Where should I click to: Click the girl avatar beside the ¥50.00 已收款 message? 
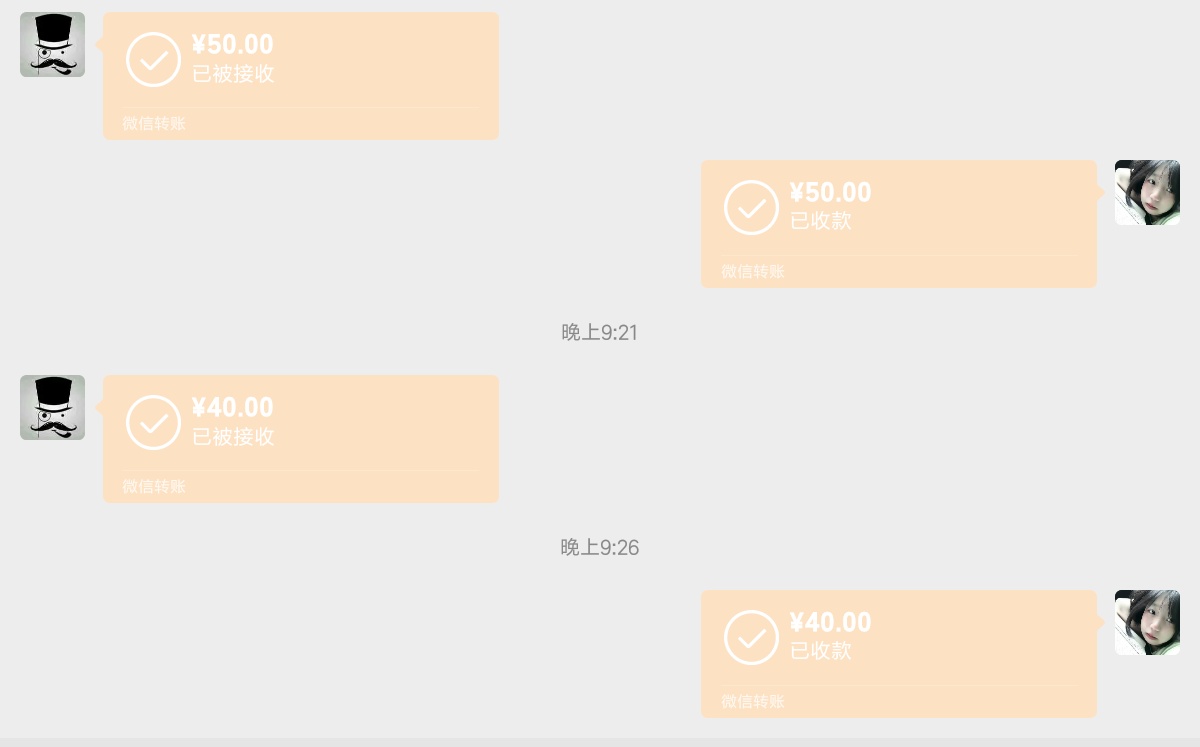point(1147,192)
